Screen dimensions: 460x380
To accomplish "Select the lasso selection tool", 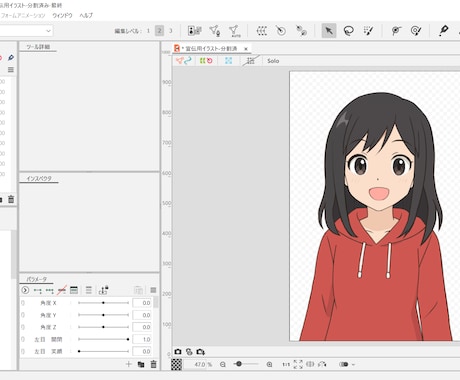I will pos(349,31).
